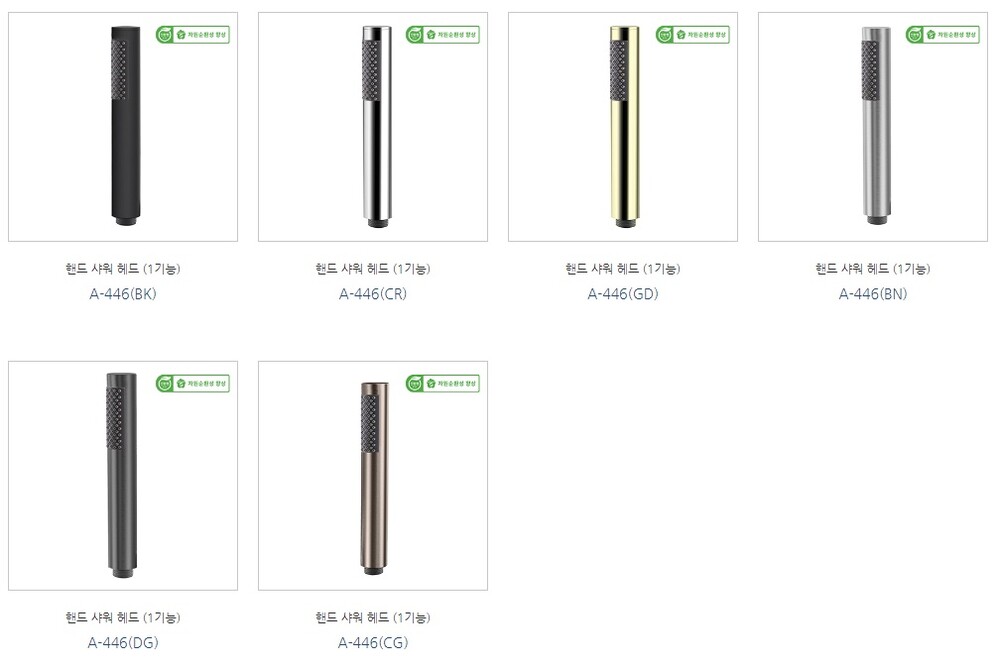This screenshot has height=667, width=1000.
Task: Select the A-446(BN) model code link
Action: click(872, 294)
